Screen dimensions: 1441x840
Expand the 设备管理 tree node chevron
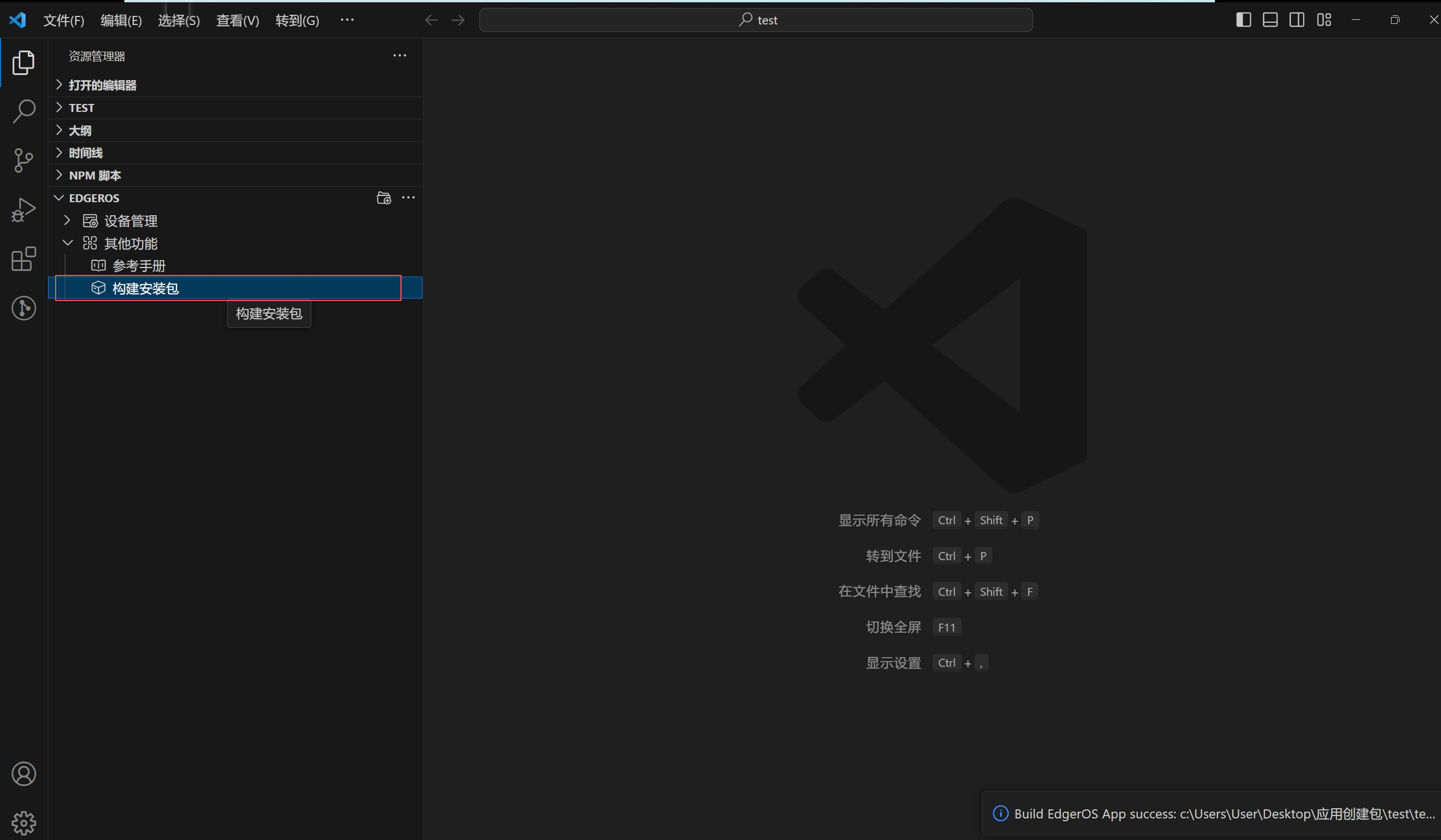67,220
